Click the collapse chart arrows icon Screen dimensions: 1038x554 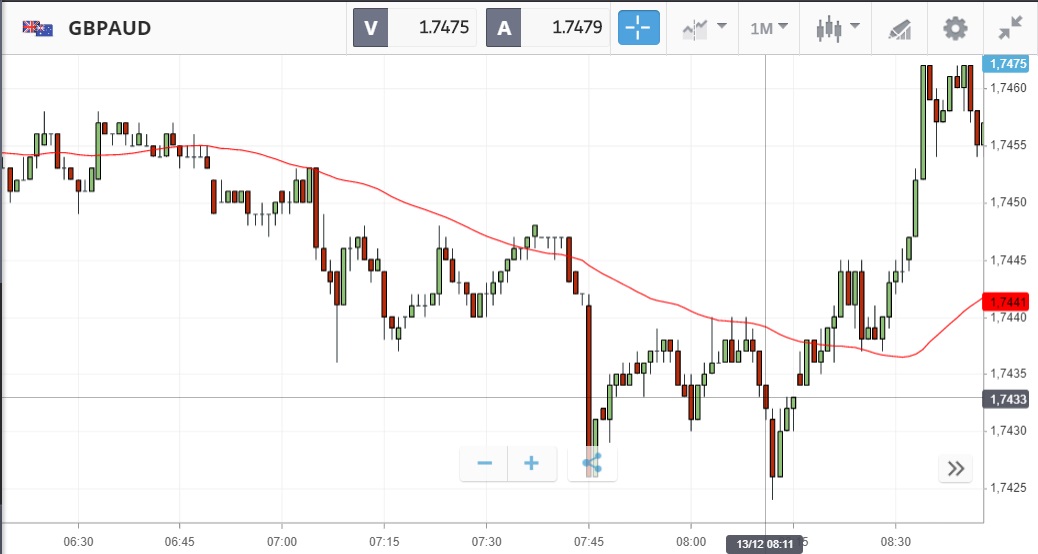1010,28
